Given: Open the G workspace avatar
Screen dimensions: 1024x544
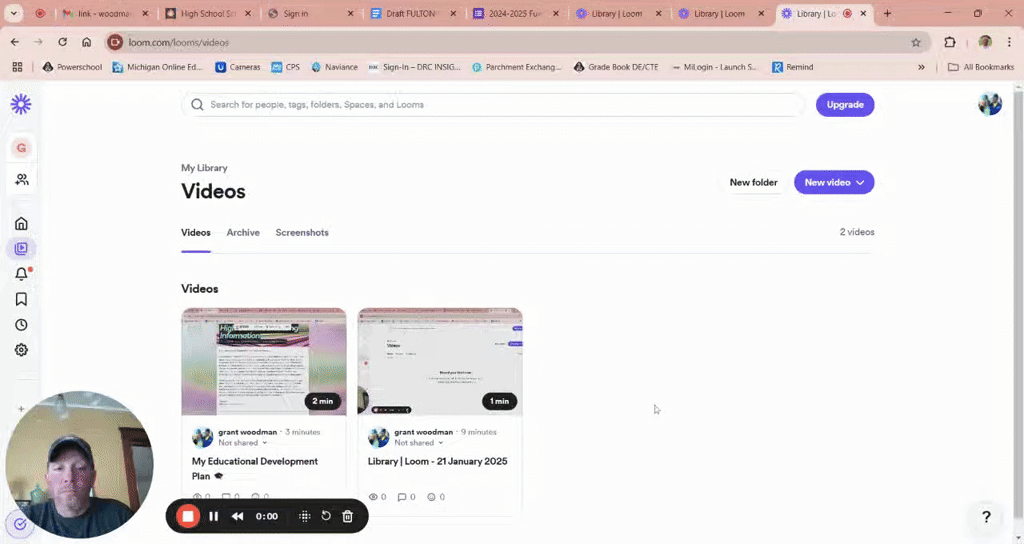Looking at the screenshot, I should 21,148.
